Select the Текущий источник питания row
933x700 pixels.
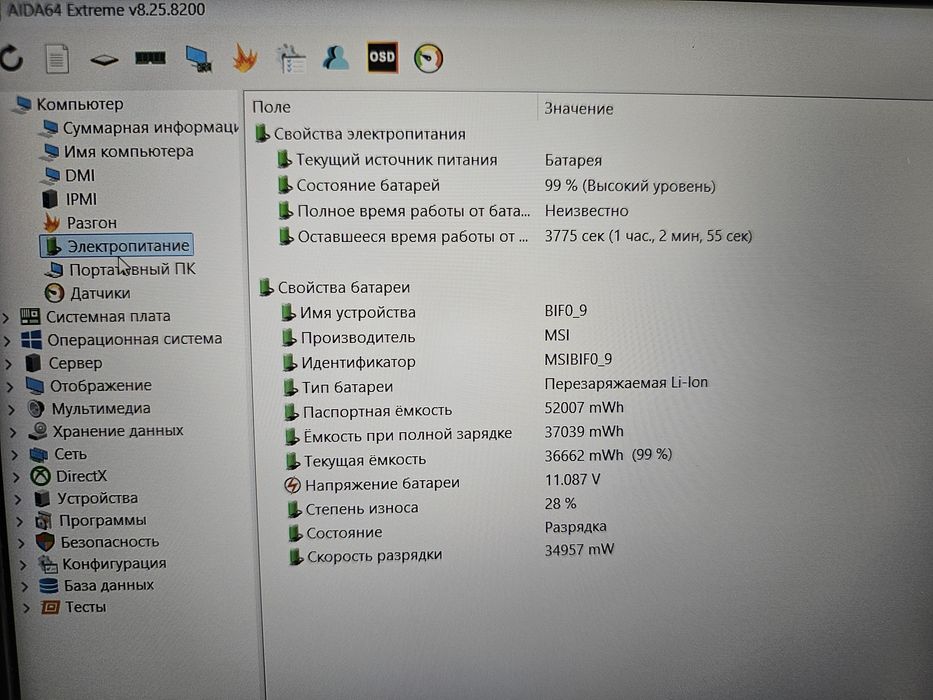click(397, 160)
